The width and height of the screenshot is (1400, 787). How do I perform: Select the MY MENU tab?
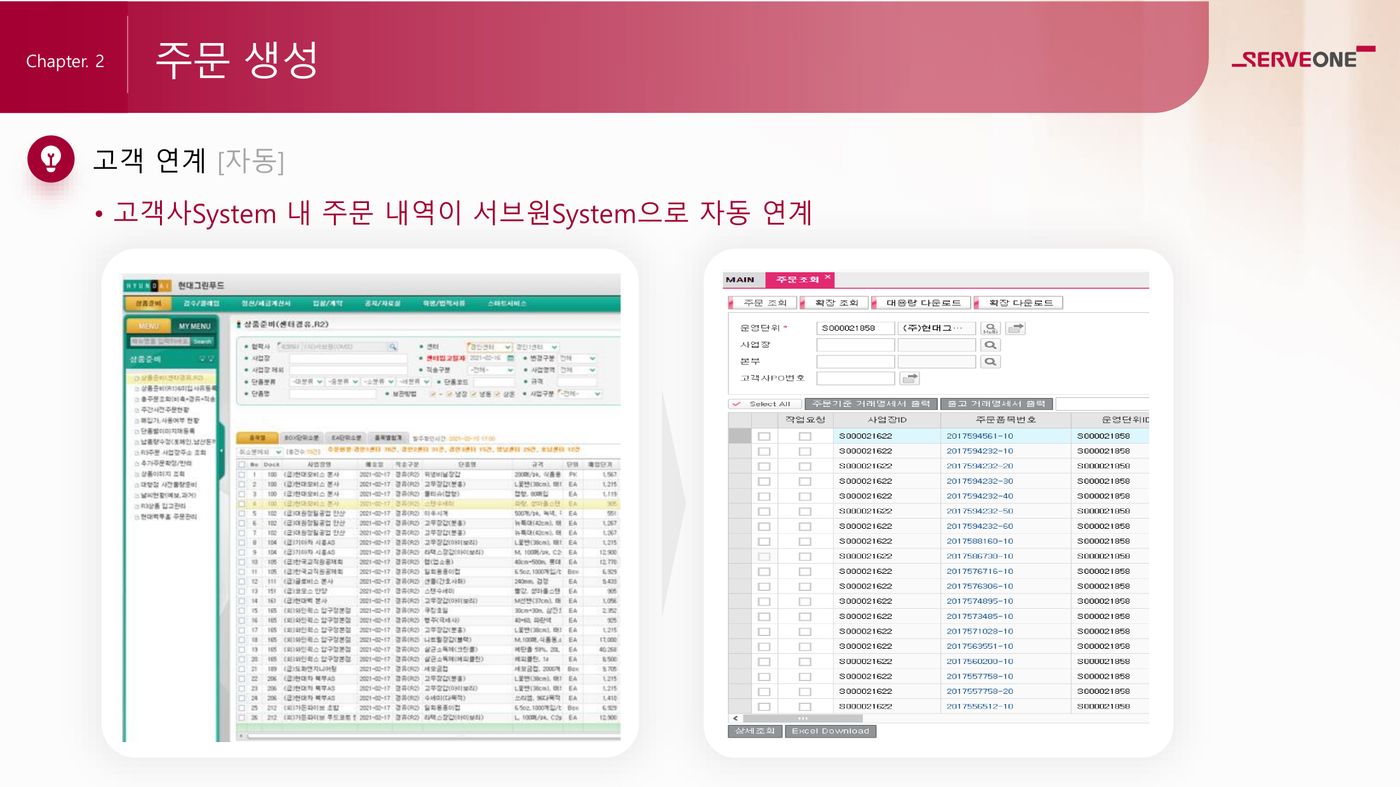[x=194, y=326]
